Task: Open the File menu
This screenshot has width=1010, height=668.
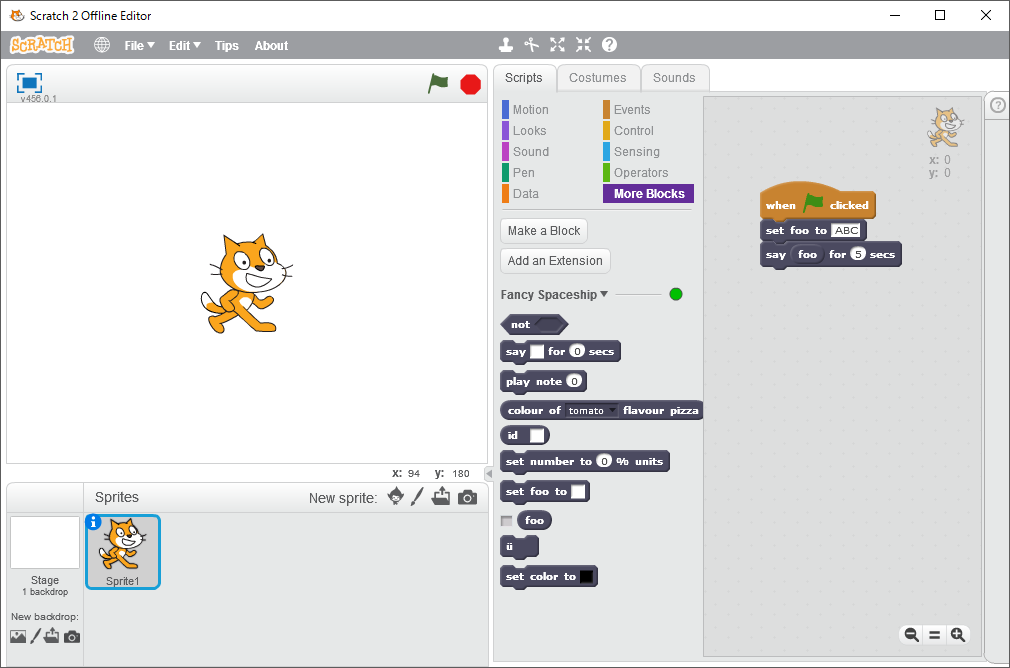Action: [139, 45]
